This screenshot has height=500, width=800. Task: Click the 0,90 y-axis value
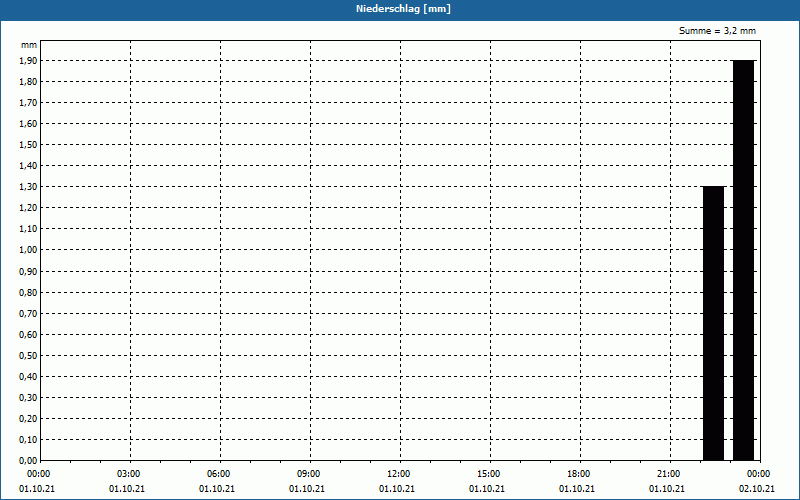28,272
